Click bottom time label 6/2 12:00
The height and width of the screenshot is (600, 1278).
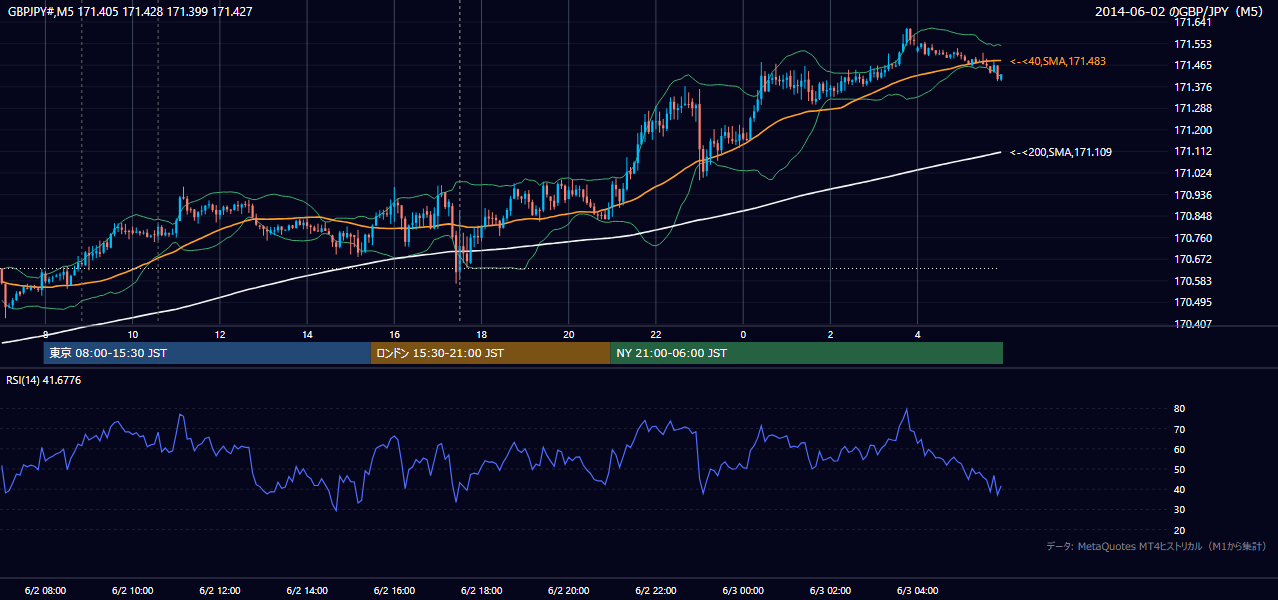[220, 591]
